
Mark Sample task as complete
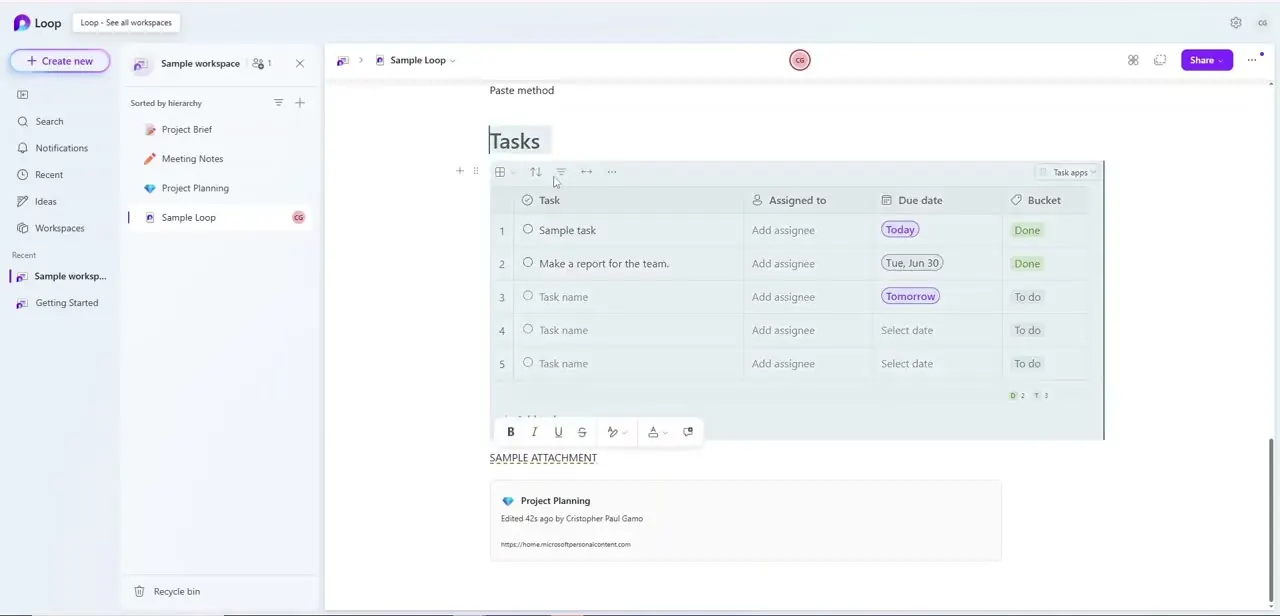tap(528, 230)
